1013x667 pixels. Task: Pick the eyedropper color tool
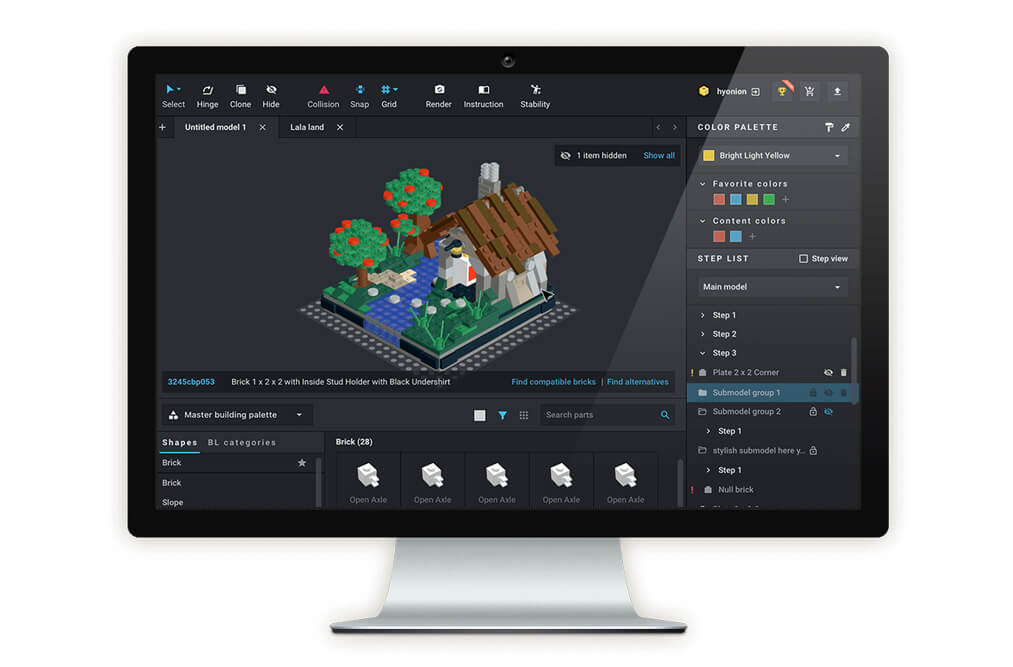point(845,128)
